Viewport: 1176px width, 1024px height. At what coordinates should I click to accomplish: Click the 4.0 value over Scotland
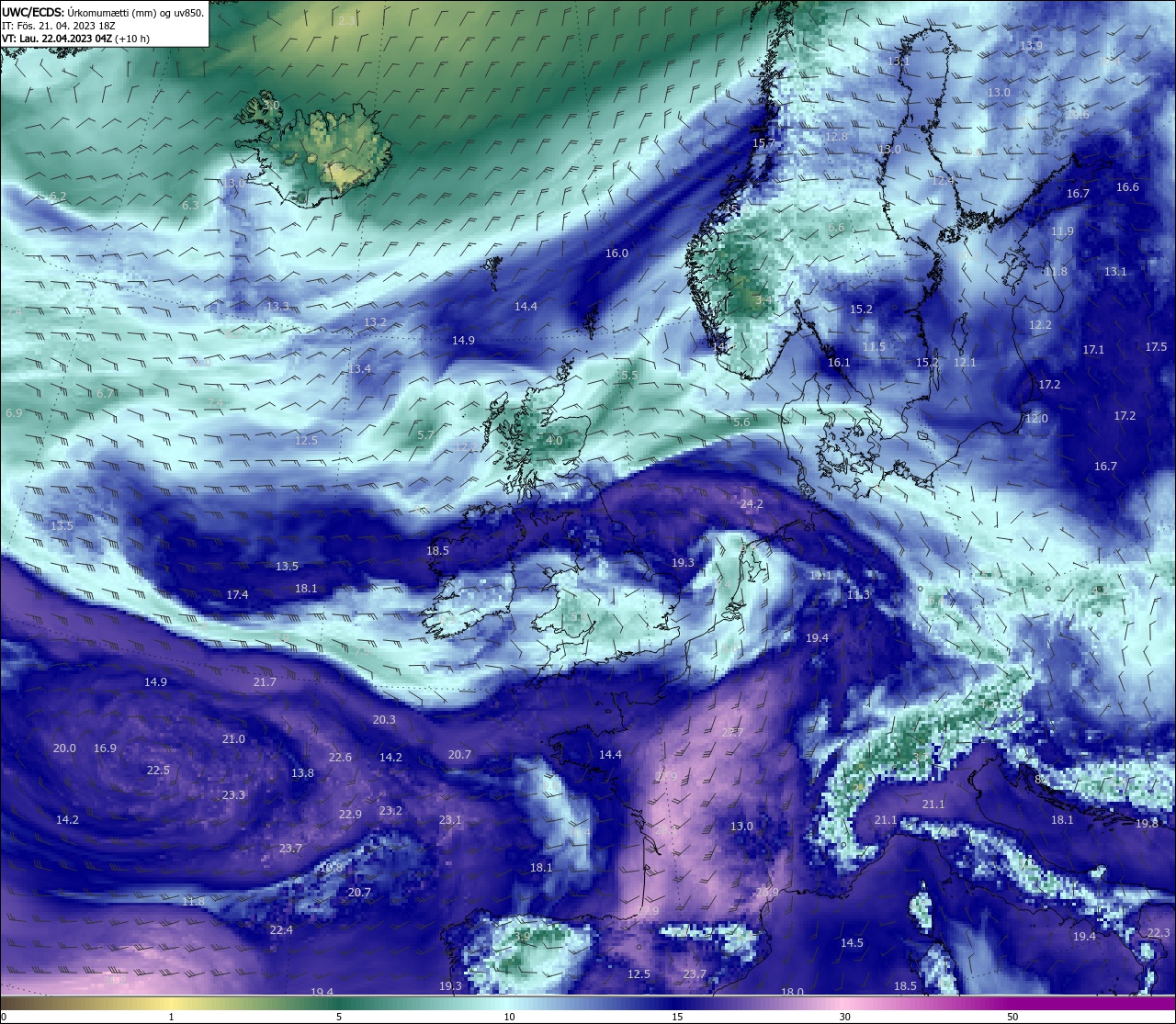tap(554, 441)
